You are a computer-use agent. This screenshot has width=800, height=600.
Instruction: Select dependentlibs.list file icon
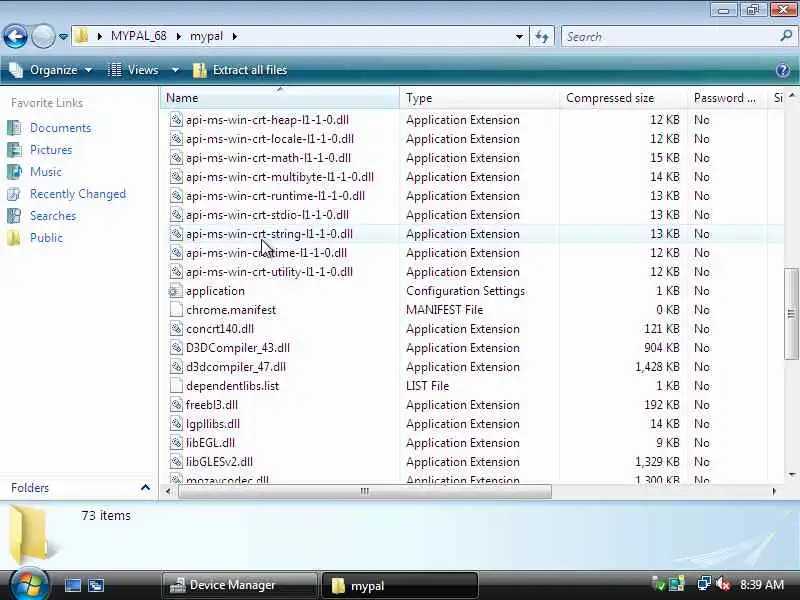[x=176, y=386]
